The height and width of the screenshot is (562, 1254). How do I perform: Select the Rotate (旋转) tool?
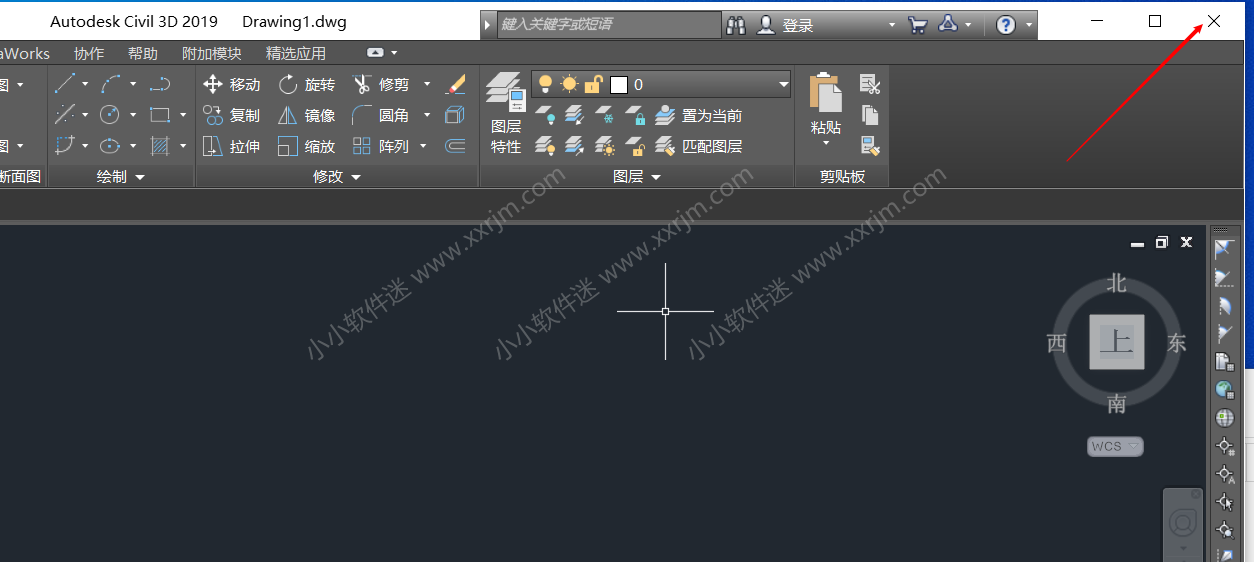click(306, 85)
